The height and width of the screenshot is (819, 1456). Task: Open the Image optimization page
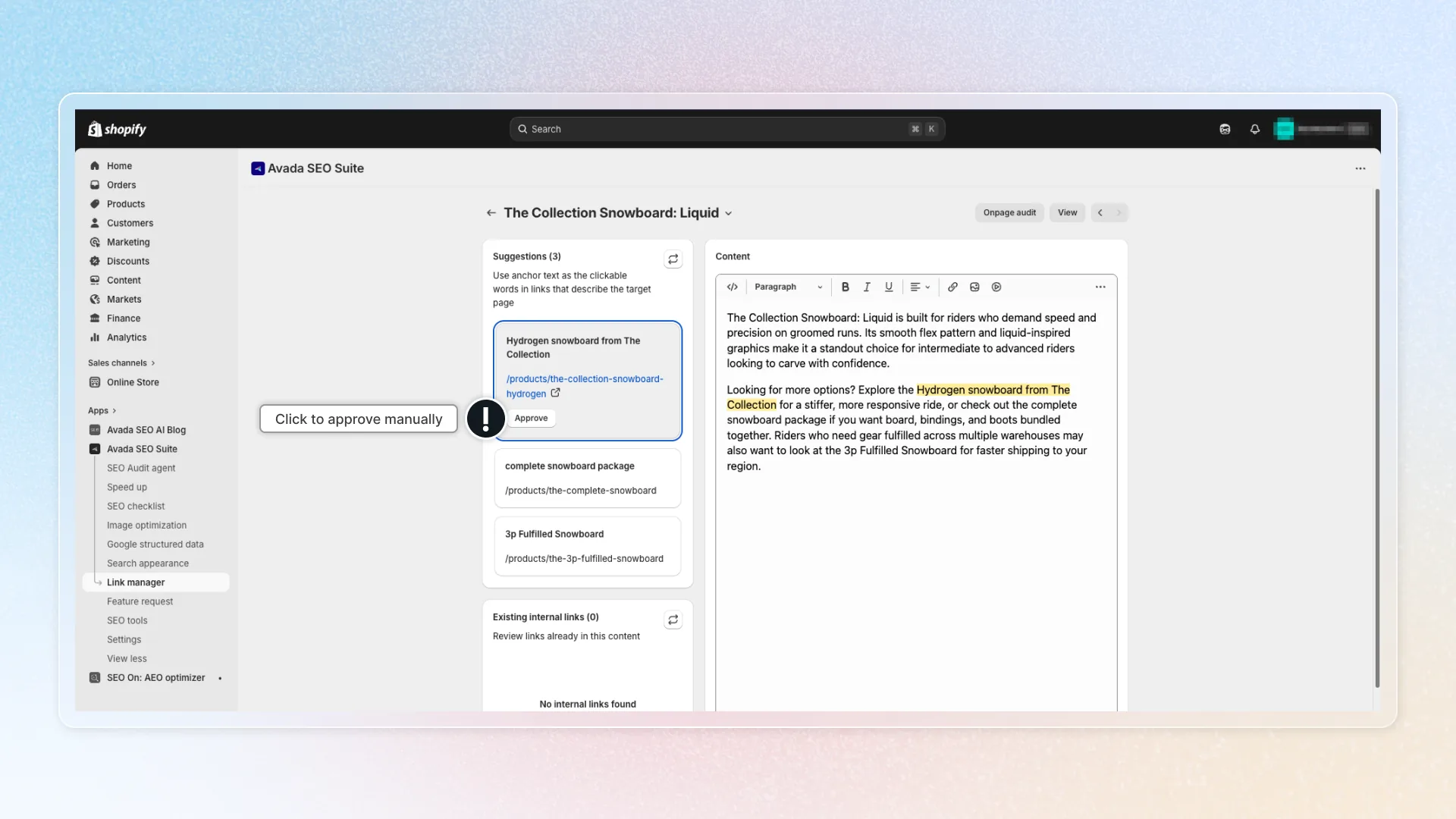pyautogui.click(x=146, y=525)
